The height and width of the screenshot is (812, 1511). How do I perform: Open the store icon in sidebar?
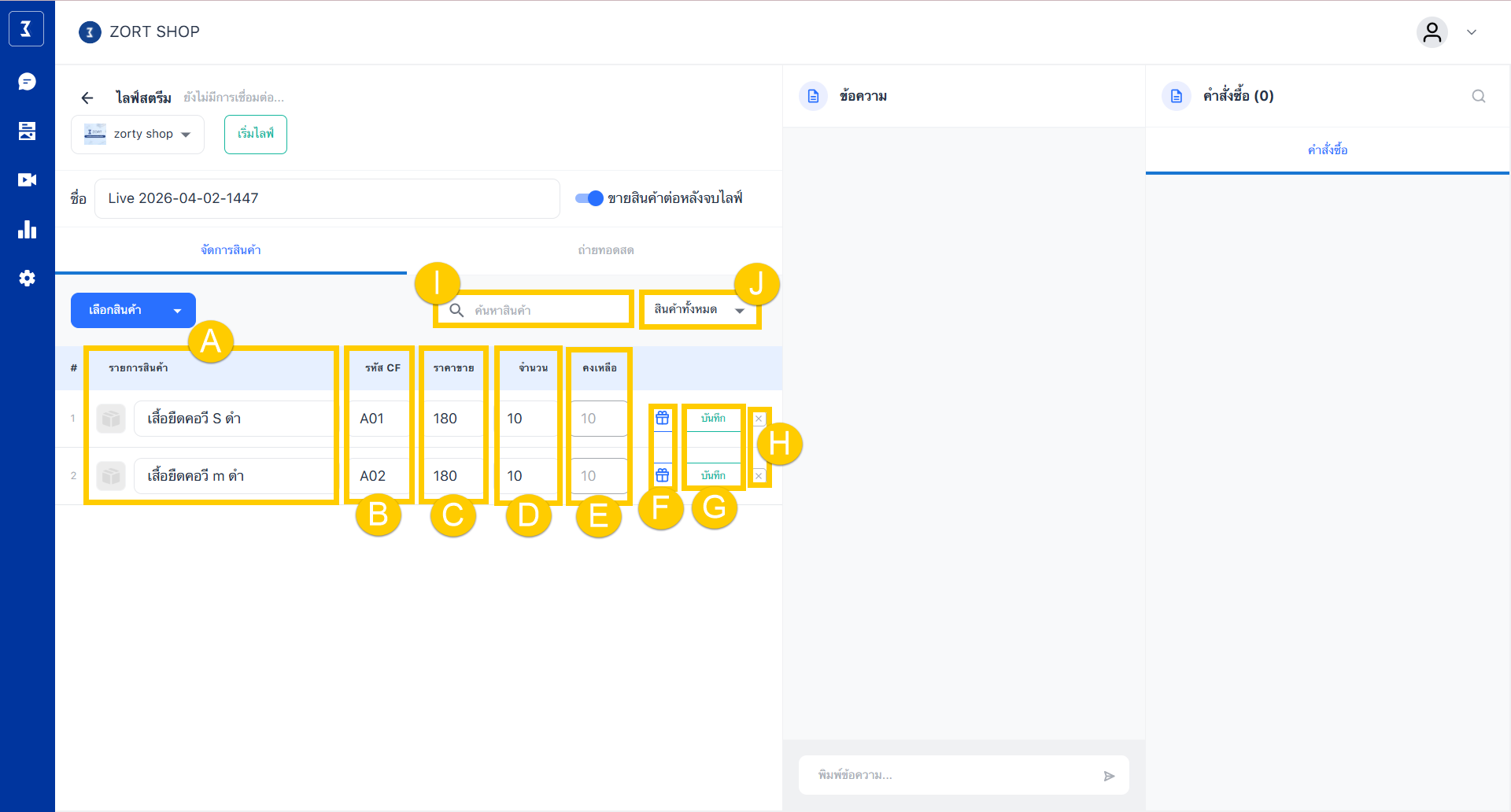[27, 131]
